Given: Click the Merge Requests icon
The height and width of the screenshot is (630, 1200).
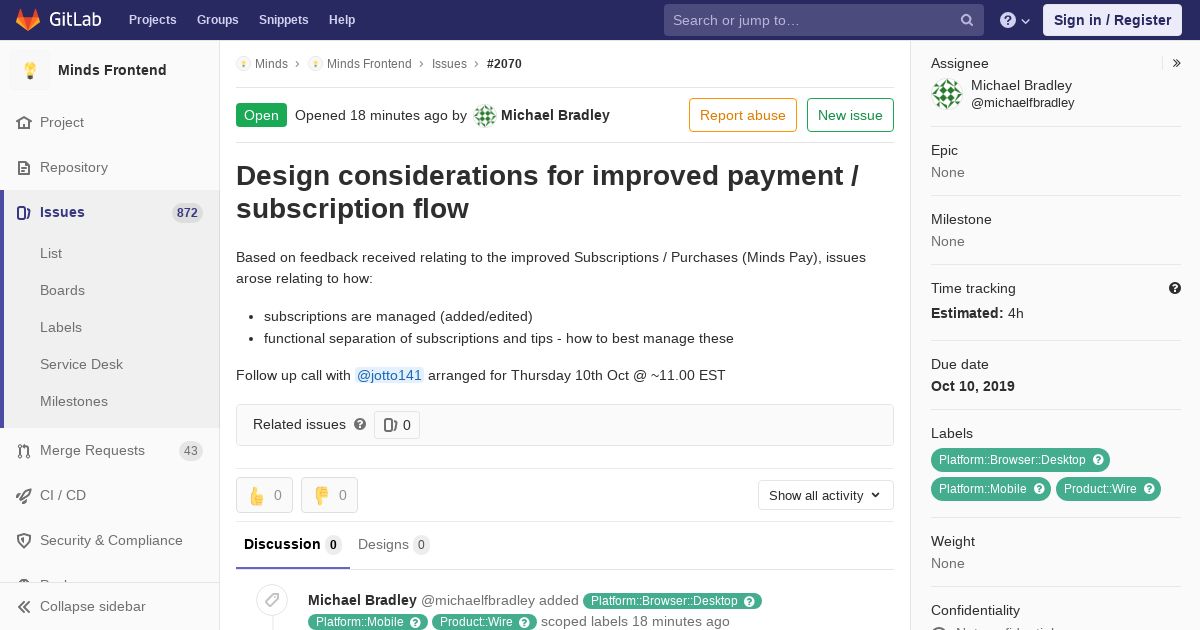Looking at the screenshot, I should click(24, 451).
